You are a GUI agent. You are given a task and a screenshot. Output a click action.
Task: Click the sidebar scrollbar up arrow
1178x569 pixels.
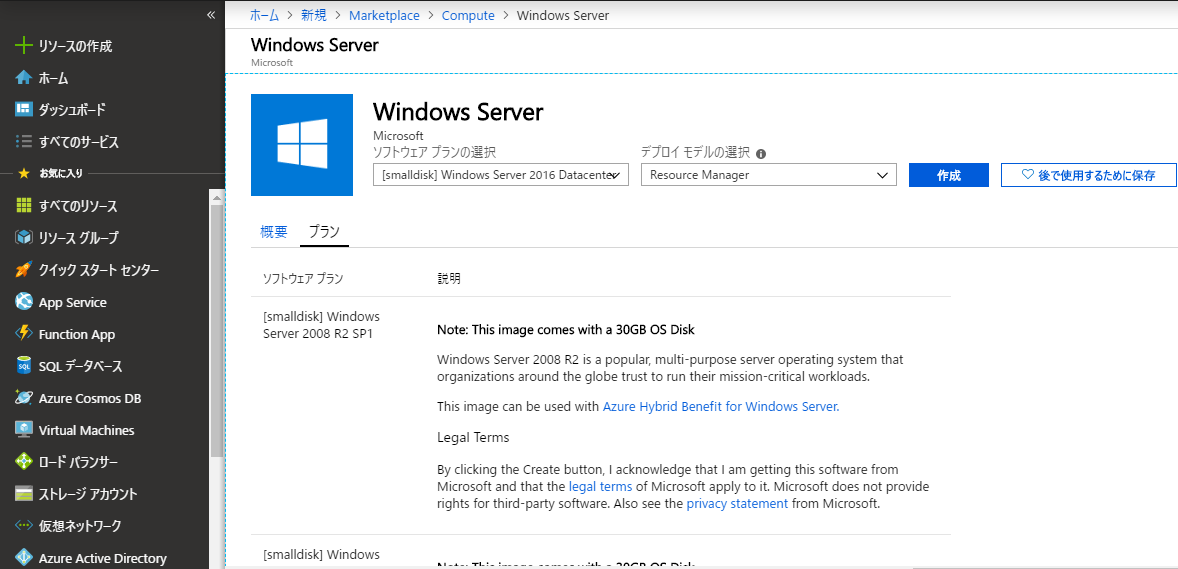click(216, 198)
